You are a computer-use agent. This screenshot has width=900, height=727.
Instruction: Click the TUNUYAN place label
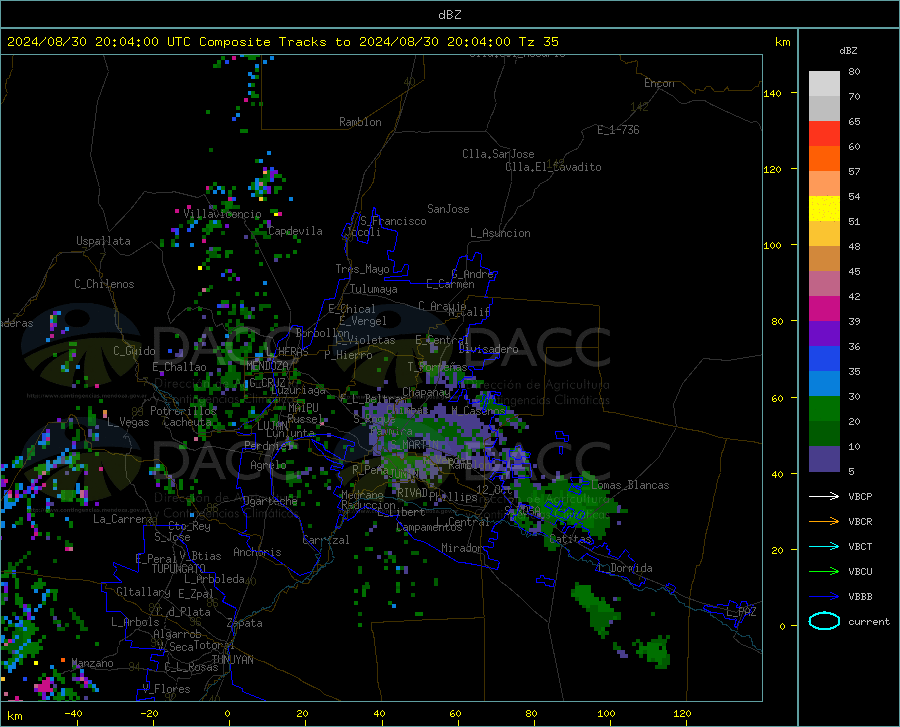pyautogui.click(x=232, y=660)
